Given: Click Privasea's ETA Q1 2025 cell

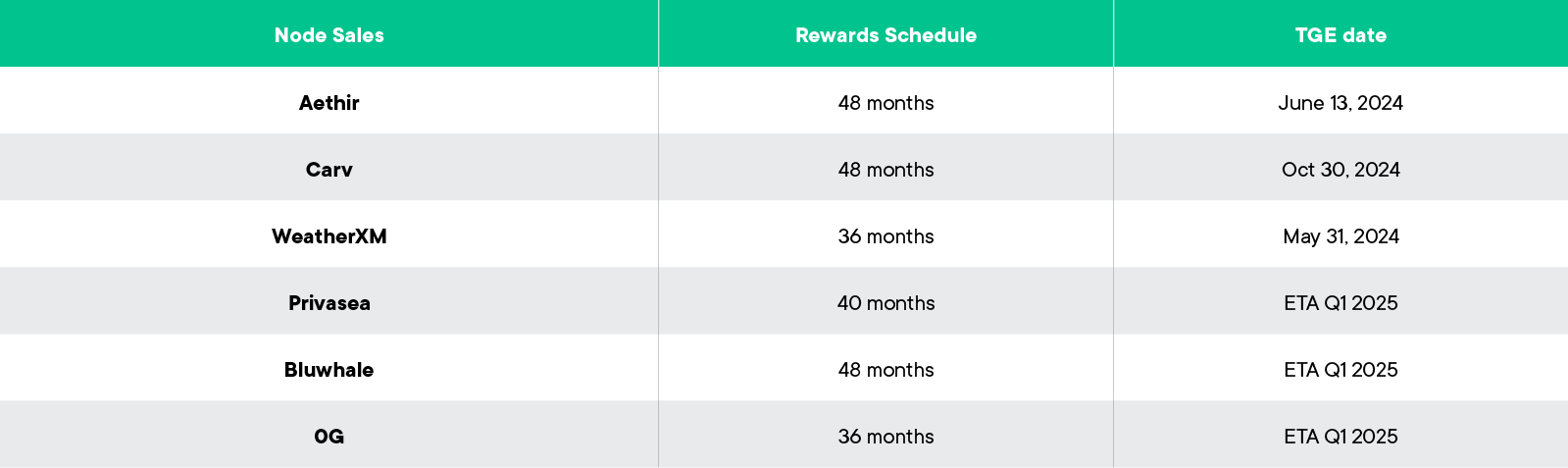Looking at the screenshot, I should pos(1340,303).
